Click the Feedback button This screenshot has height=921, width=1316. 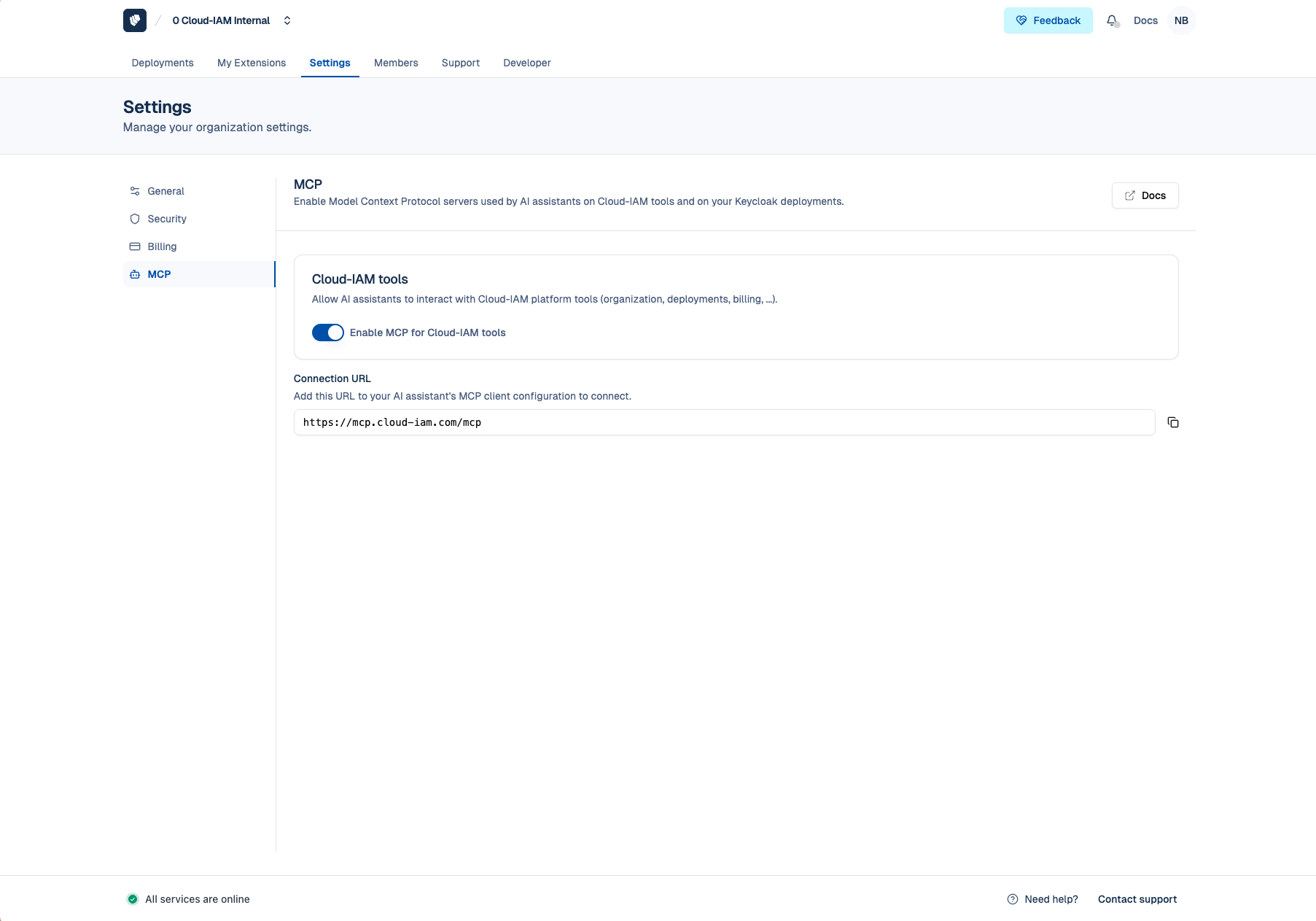tap(1048, 20)
